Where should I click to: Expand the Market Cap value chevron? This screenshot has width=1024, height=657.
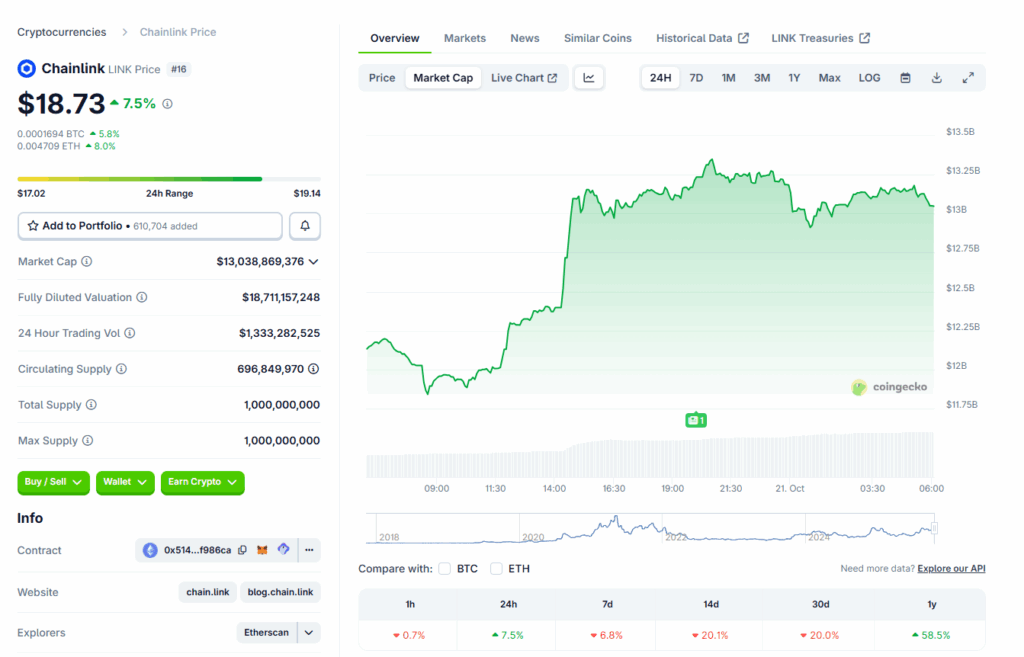[314, 262]
